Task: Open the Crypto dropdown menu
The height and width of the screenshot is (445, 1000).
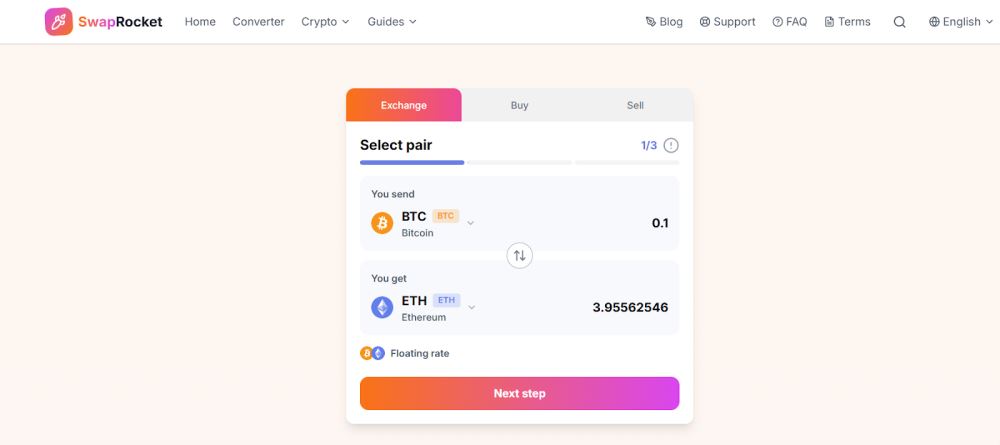Action: 325,22
